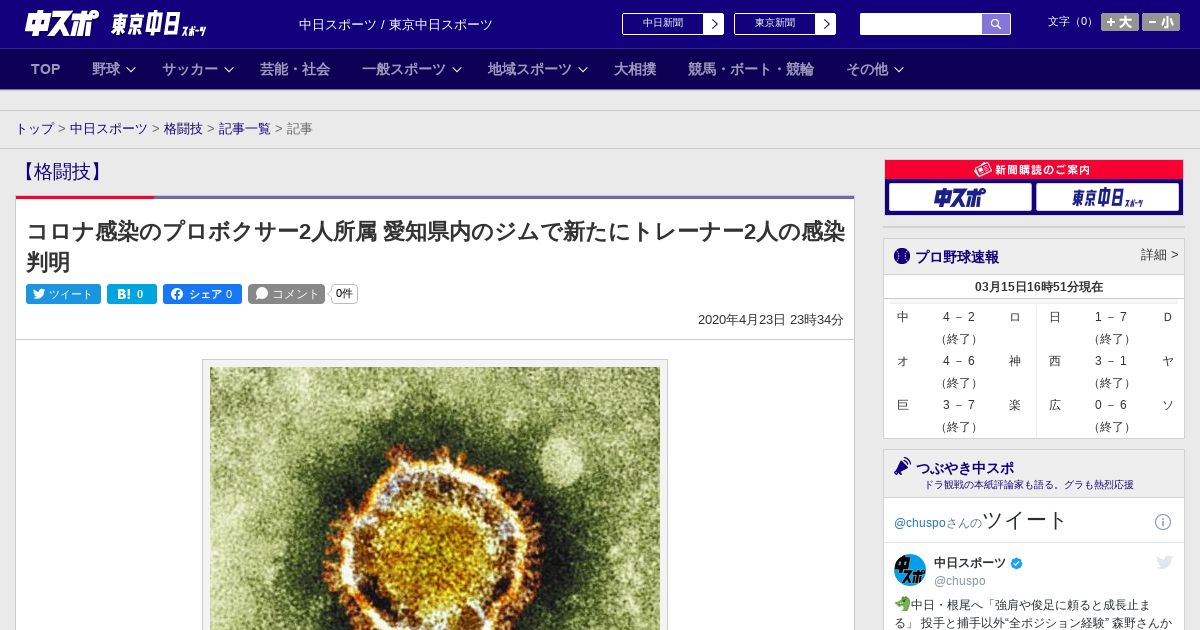Viewport: 1200px width, 630px height.
Task: Open the 一般スポーツ menu
Action: pyautogui.click(x=404, y=69)
